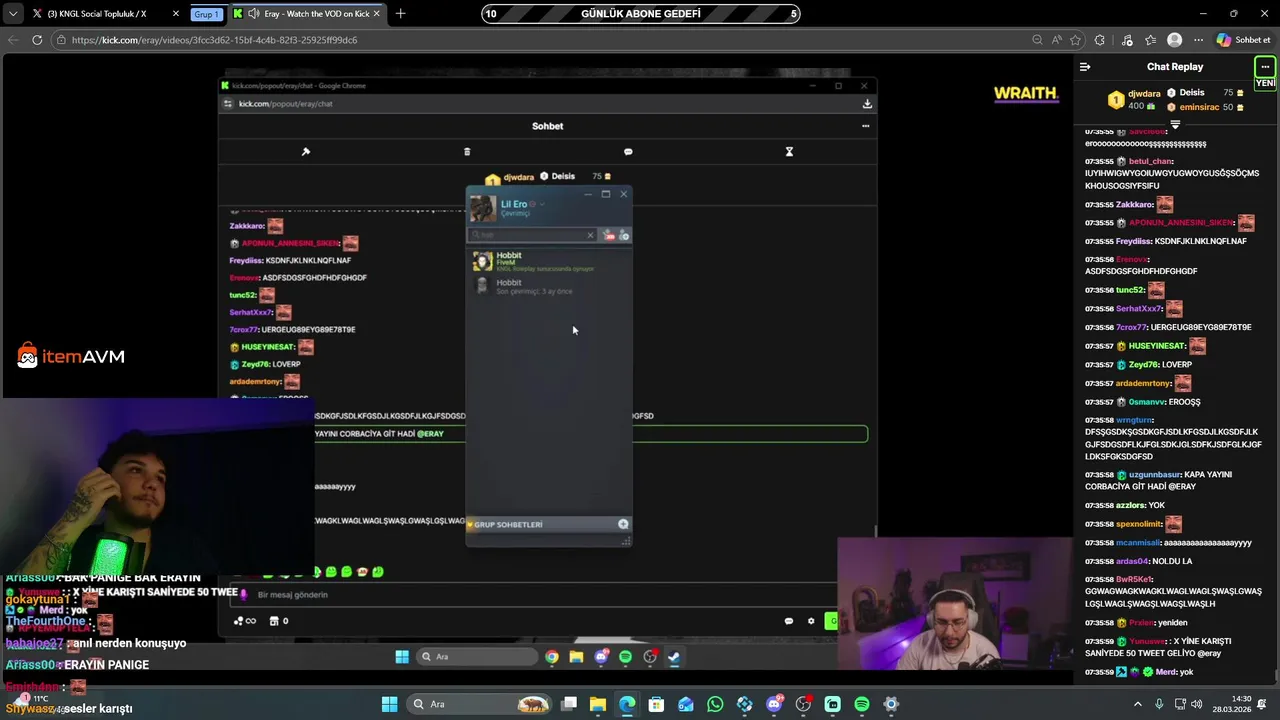Select the Eray VOD on Kick tab
Screen dimensions: 1280x720
pyautogui.click(x=305, y=14)
